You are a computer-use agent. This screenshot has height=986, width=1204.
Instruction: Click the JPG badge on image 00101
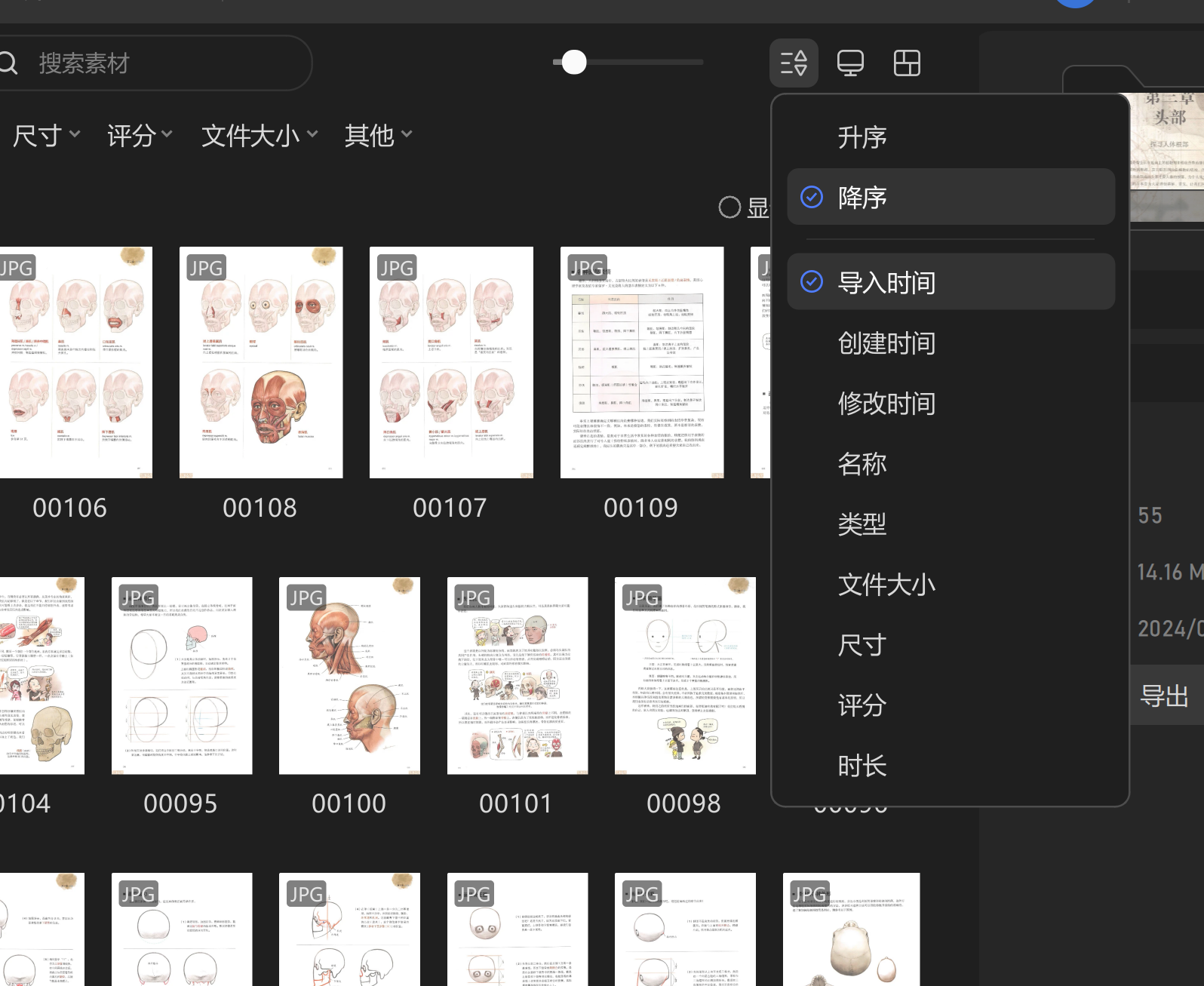point(474,597)
